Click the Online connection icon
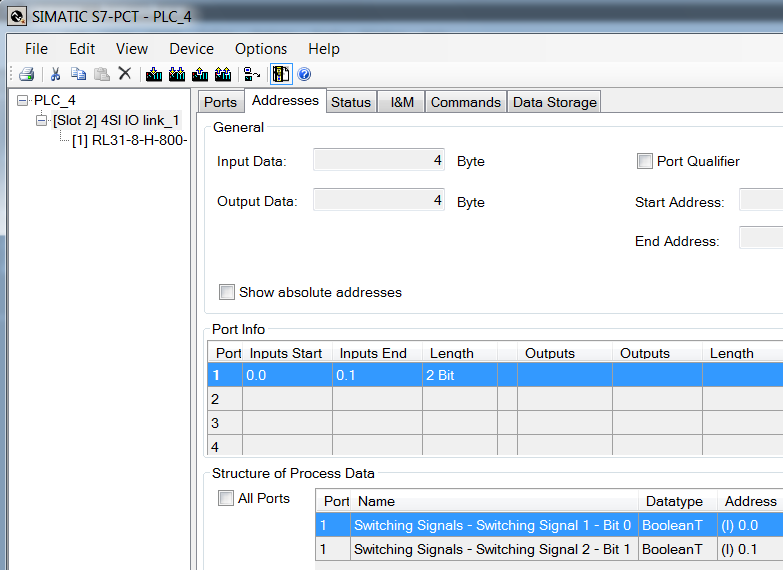The height and width of the screenshot is (570, 783). 252,74
